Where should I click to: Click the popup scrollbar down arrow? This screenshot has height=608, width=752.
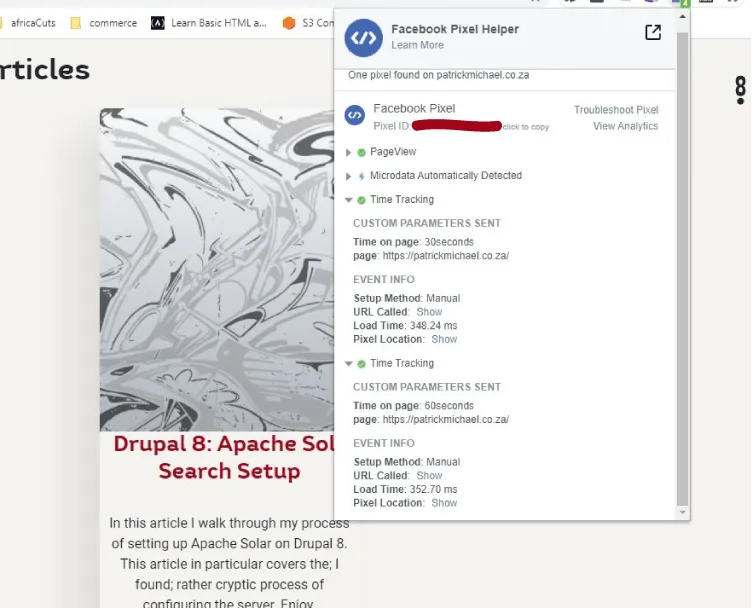pos(683,513)
